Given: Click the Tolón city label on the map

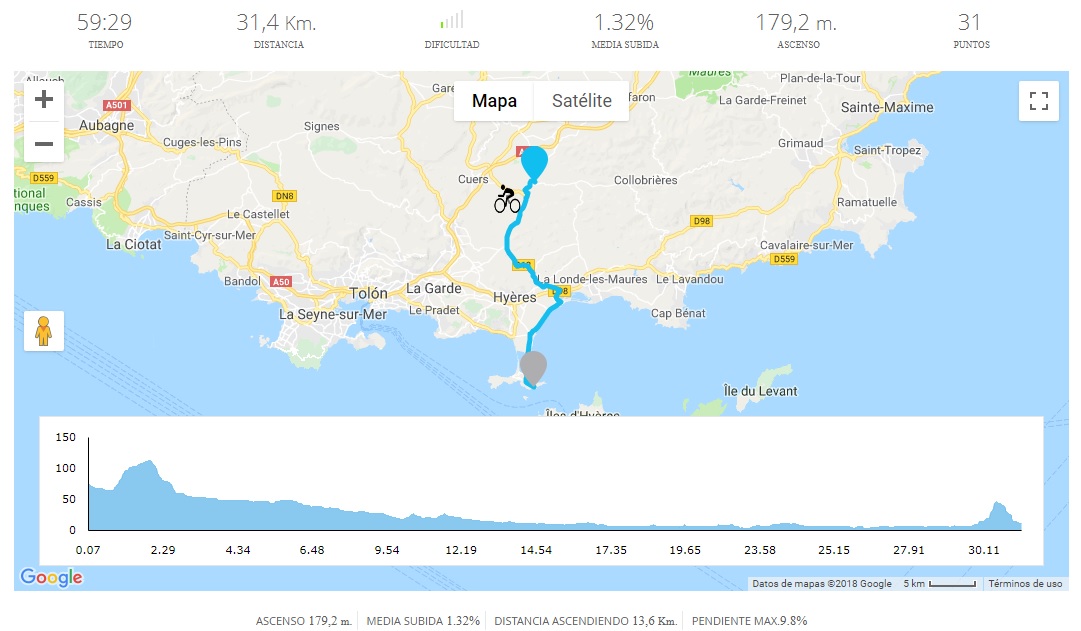Looking at the screenshot, I should click(368, 294).
